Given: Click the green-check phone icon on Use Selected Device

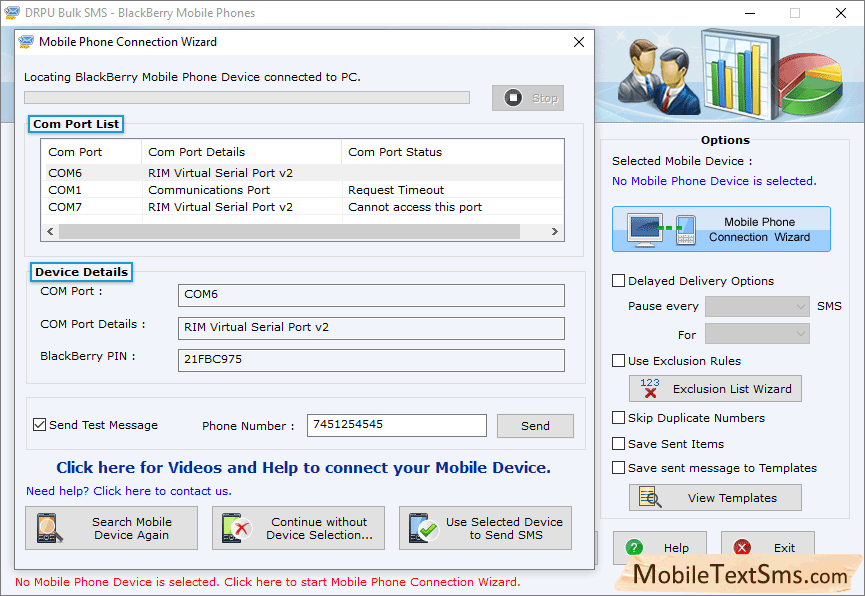Looking at the screenshot, I should (424, 528).
